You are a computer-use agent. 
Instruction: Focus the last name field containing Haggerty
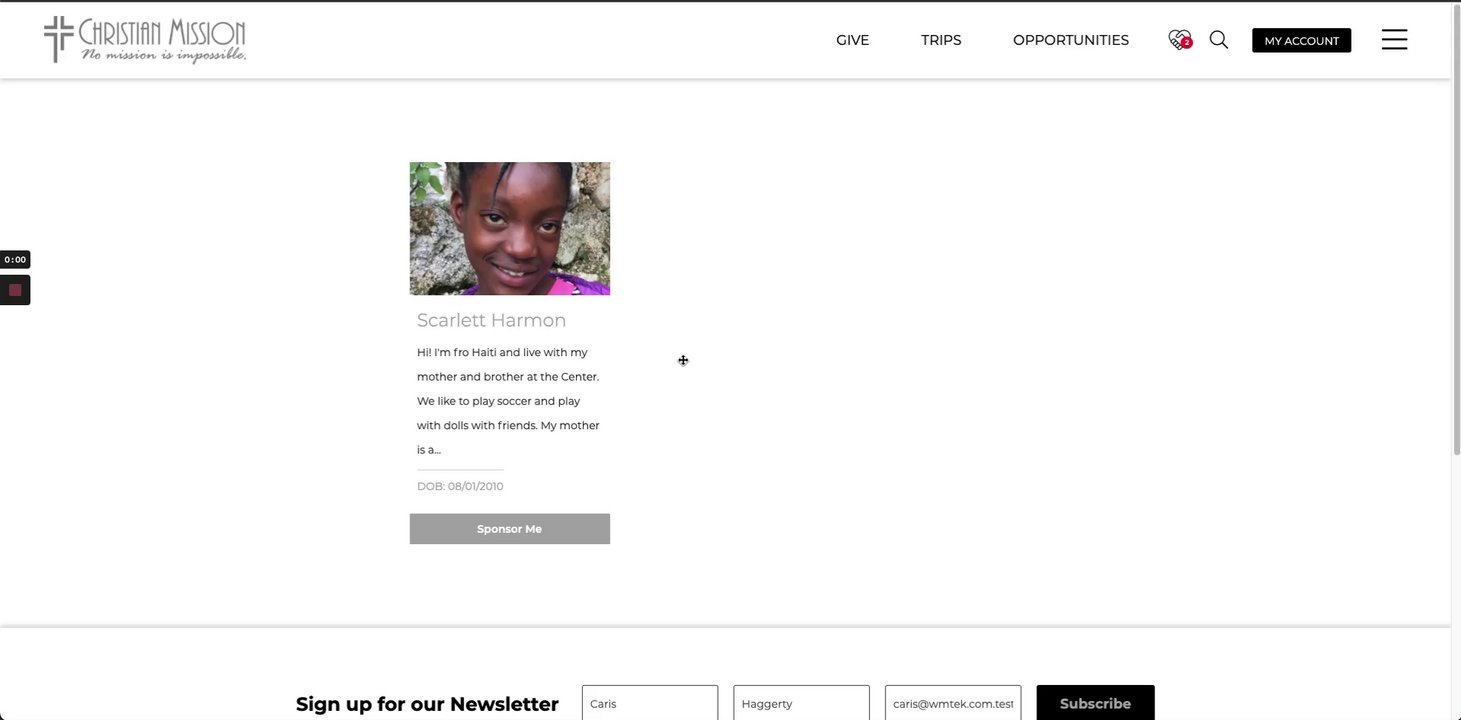point(801,703)
